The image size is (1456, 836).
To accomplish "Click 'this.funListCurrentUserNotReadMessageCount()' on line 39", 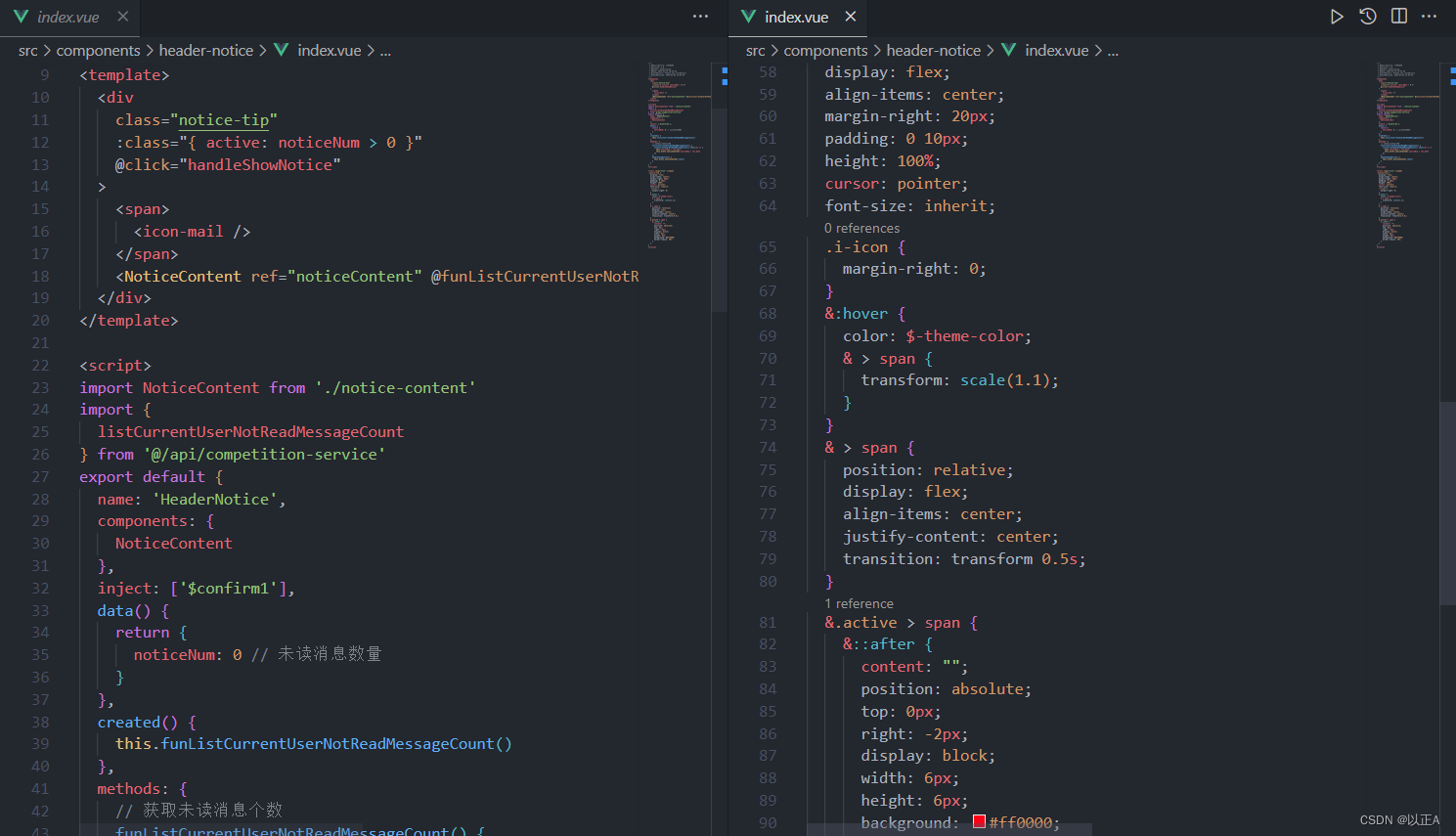I will (x=314, y=744).
